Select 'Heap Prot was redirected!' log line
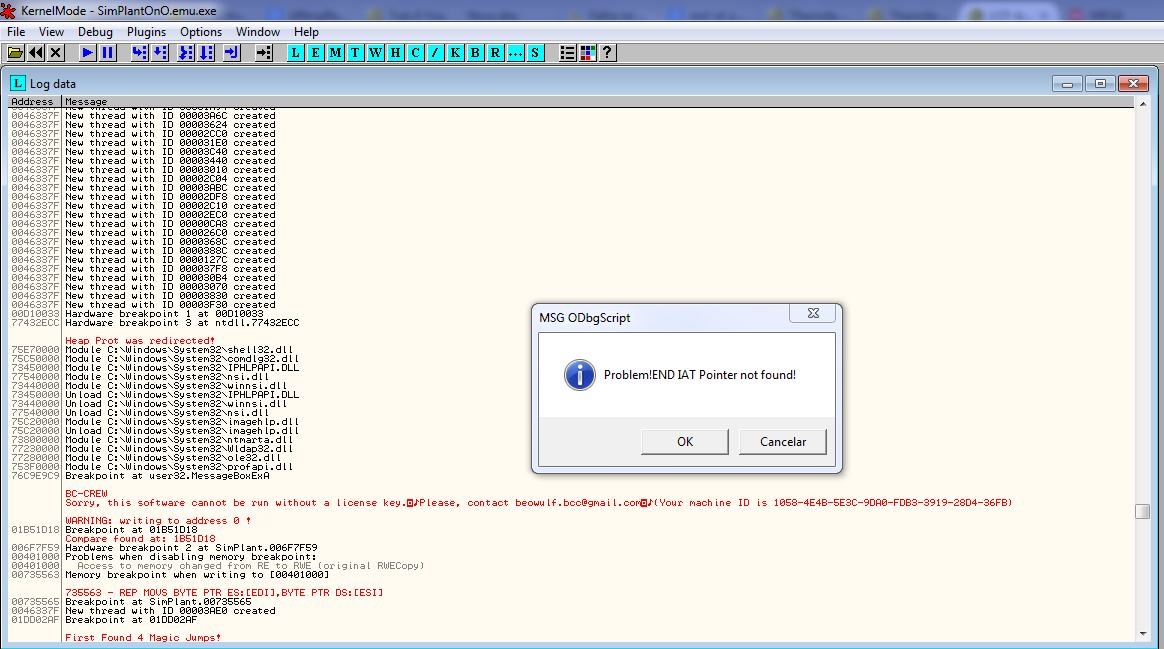Image resolution: width=1164 pixels, height=649 pixels. [x=140, y=341]
